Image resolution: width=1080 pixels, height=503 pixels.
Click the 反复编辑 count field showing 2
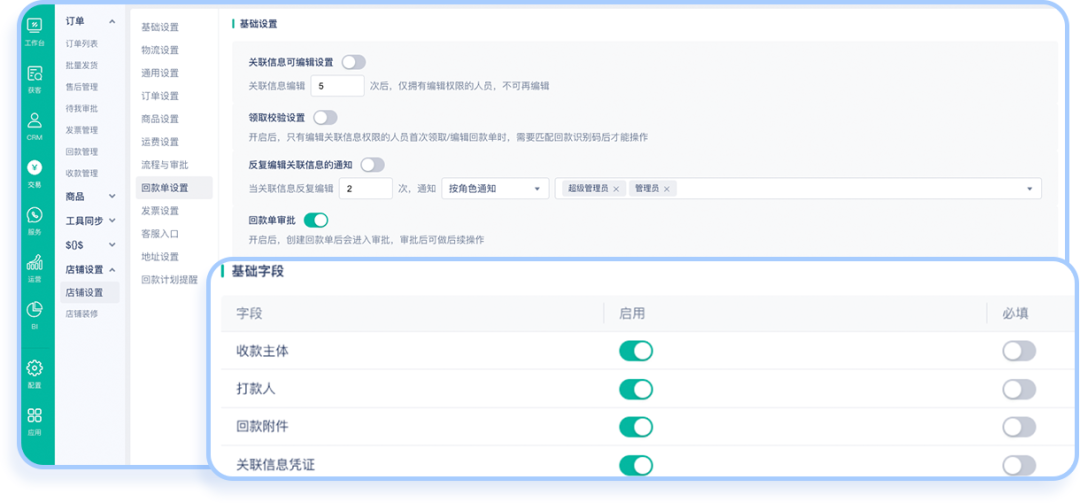366,189
